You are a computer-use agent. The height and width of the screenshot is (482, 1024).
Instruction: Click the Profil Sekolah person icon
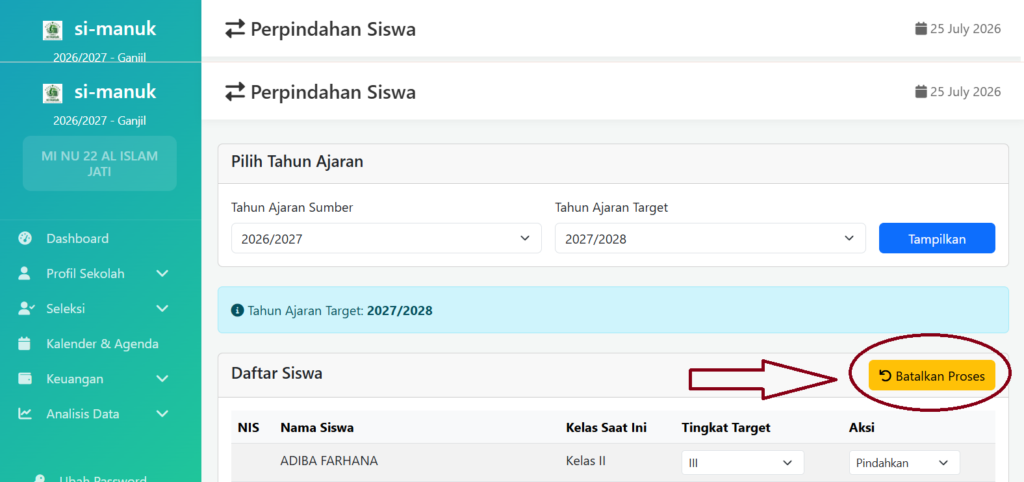click(25, 274)
